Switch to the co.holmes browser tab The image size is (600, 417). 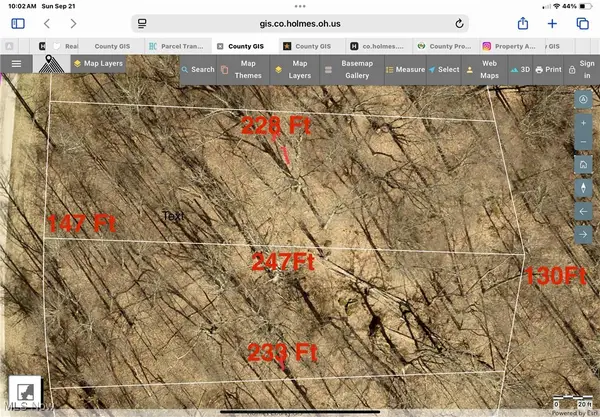378,46
